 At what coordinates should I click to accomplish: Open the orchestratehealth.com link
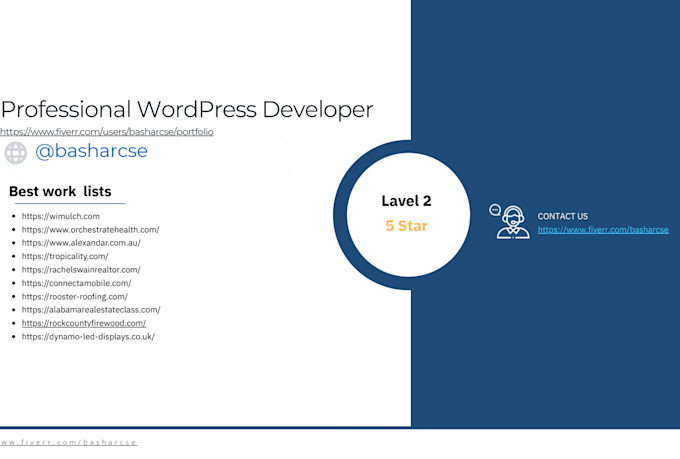[91, 230]
